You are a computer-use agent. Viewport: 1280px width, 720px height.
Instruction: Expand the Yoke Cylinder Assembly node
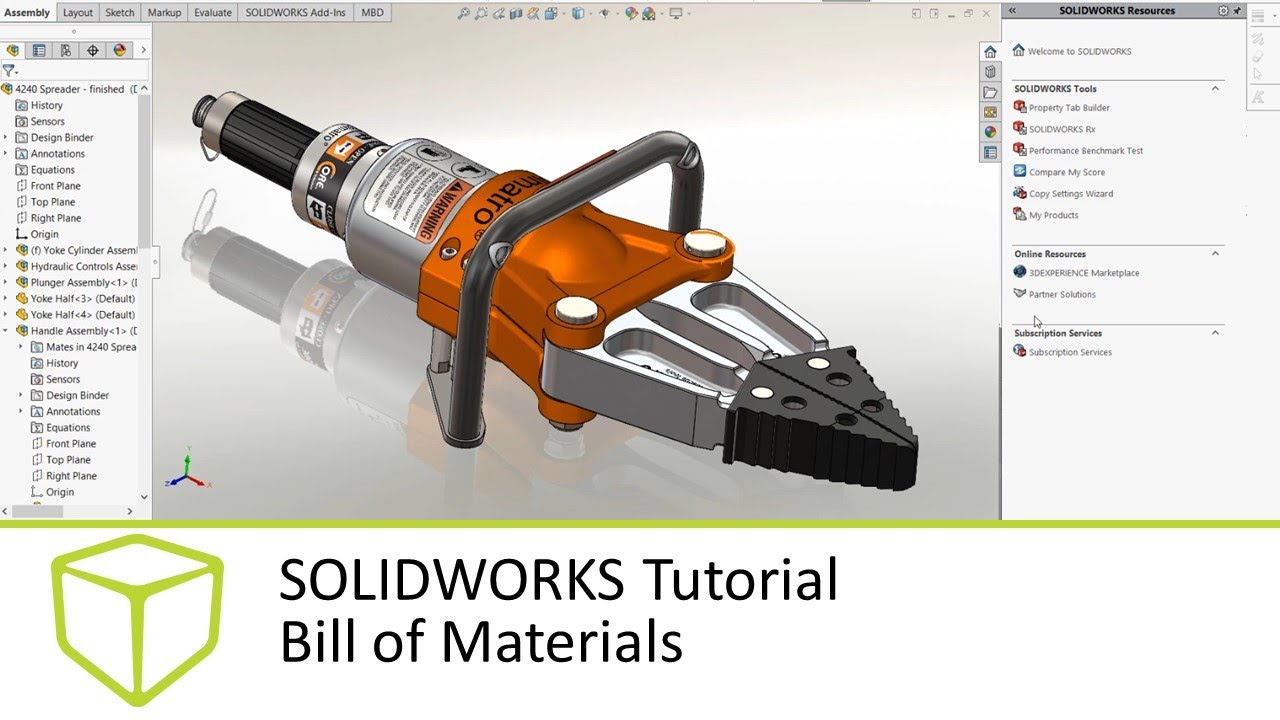(6, 250)
